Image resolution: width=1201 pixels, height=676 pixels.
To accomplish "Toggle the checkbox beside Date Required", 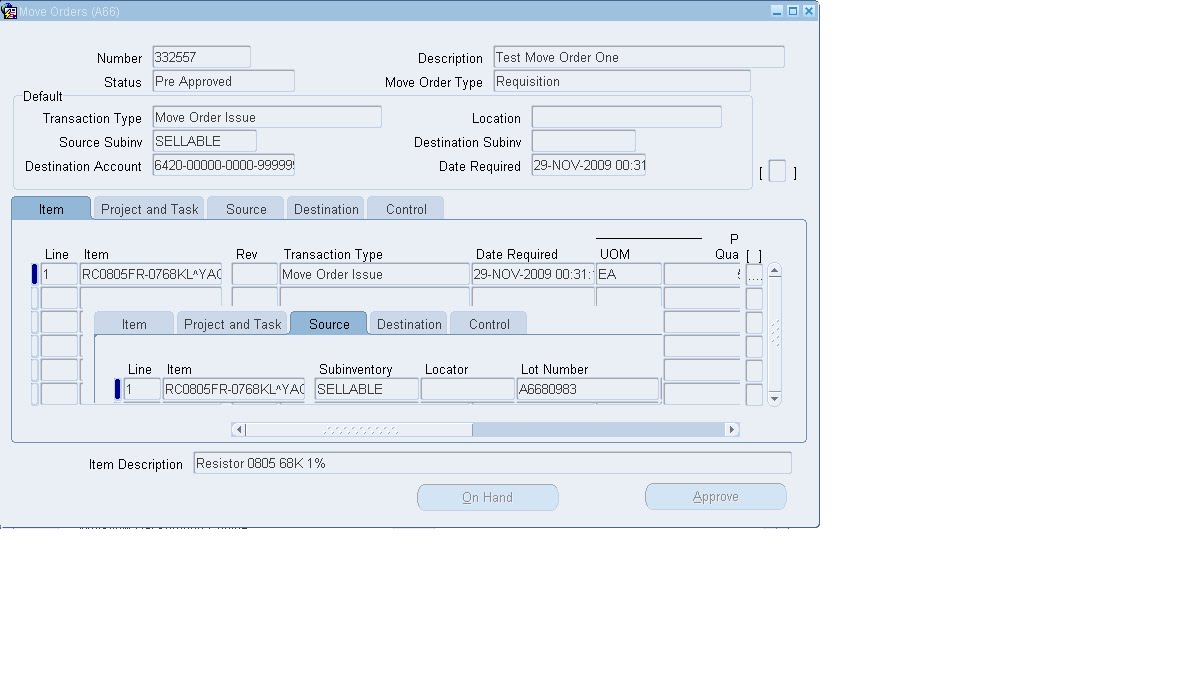I will pyautogui.click(x=777, y=171).
